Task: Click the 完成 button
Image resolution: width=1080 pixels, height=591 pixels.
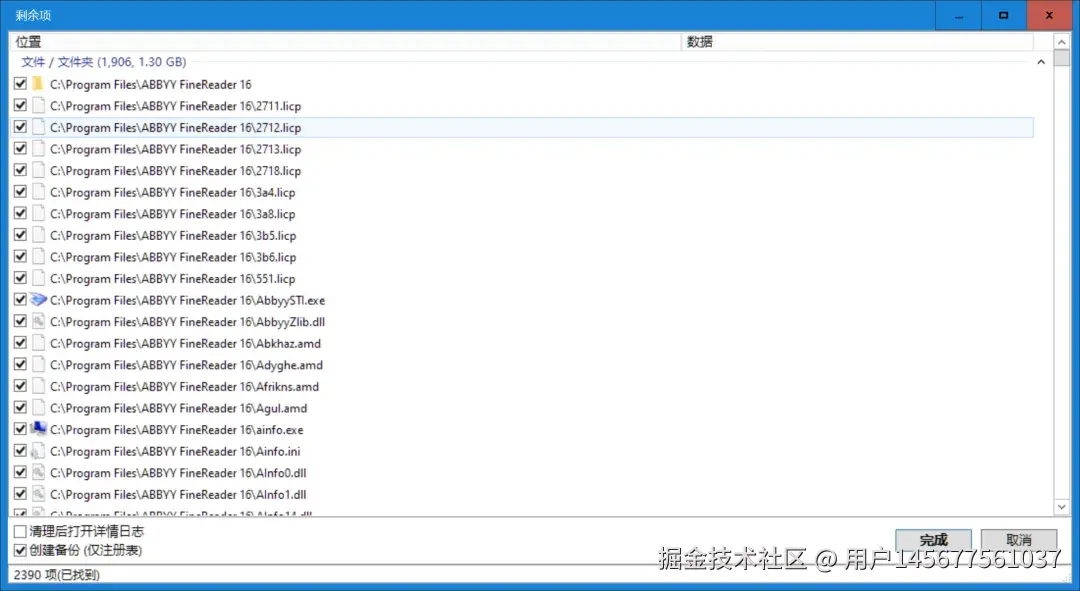Action: click(x=932, y=539)
